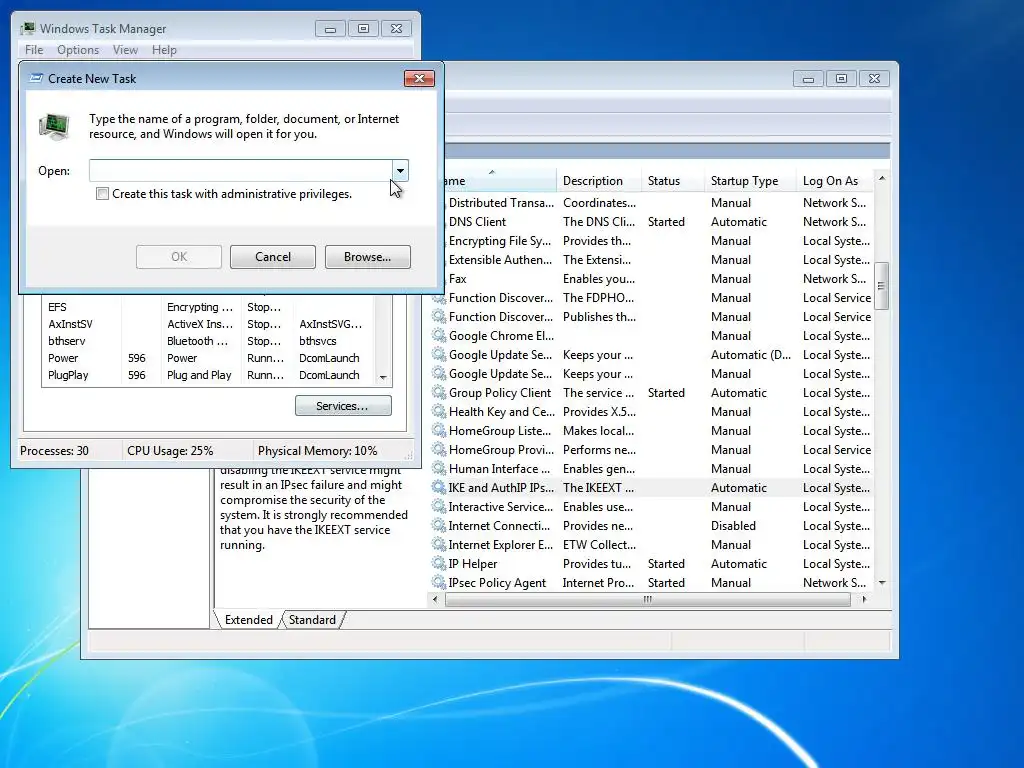The height and width of the screenshot is (768, 1024).
Task: Click the Human Interface gear icon
Action: 439,468
